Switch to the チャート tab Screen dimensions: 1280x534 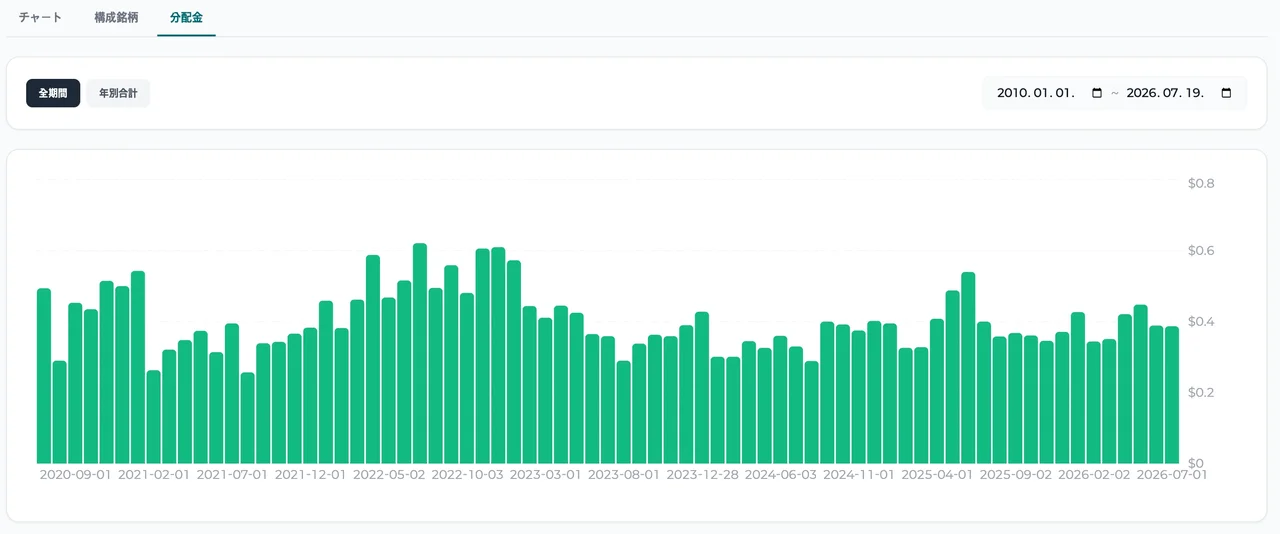coord(40,18)
